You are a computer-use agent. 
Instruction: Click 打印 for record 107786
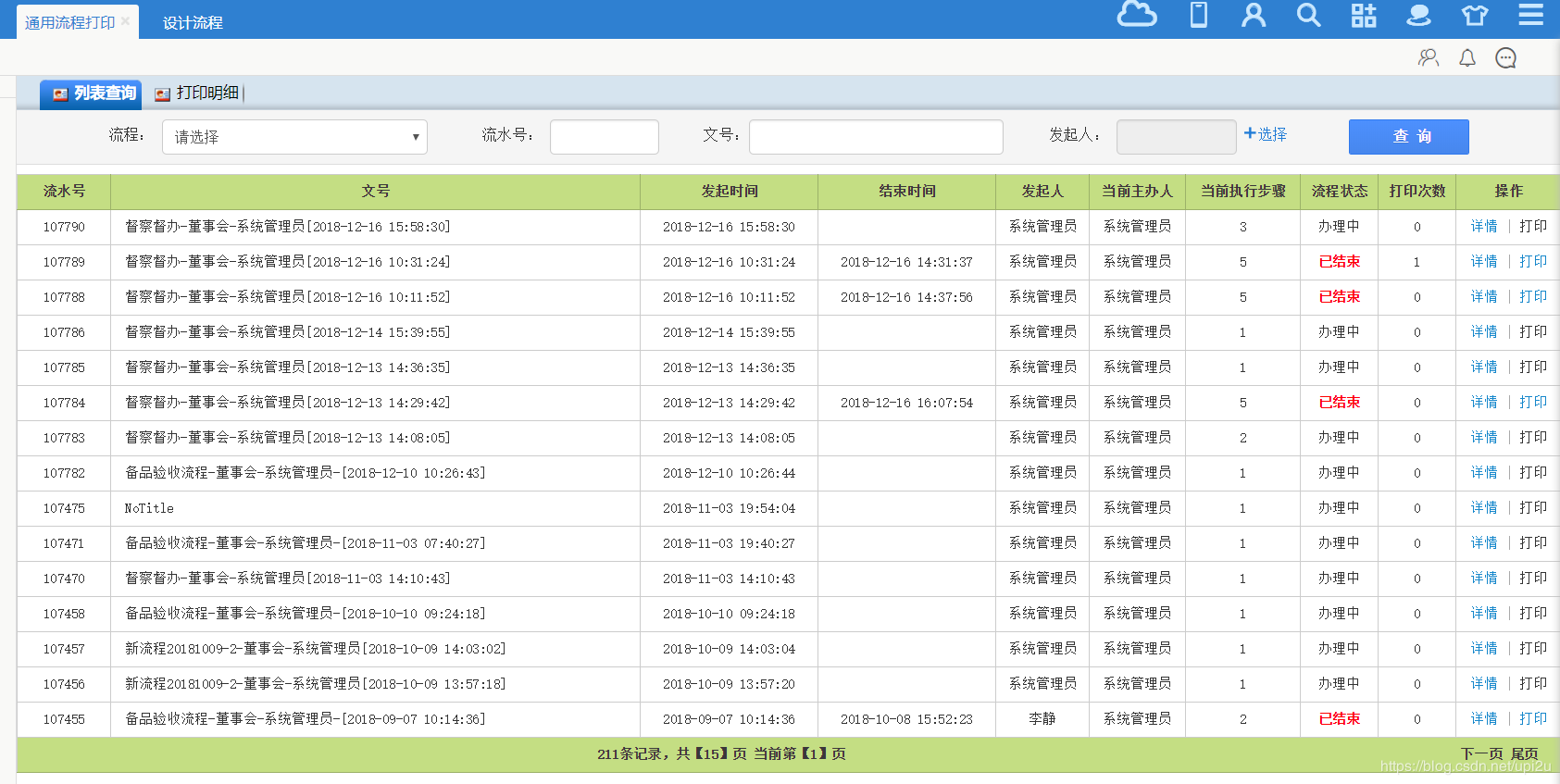tap(1533, 332)
